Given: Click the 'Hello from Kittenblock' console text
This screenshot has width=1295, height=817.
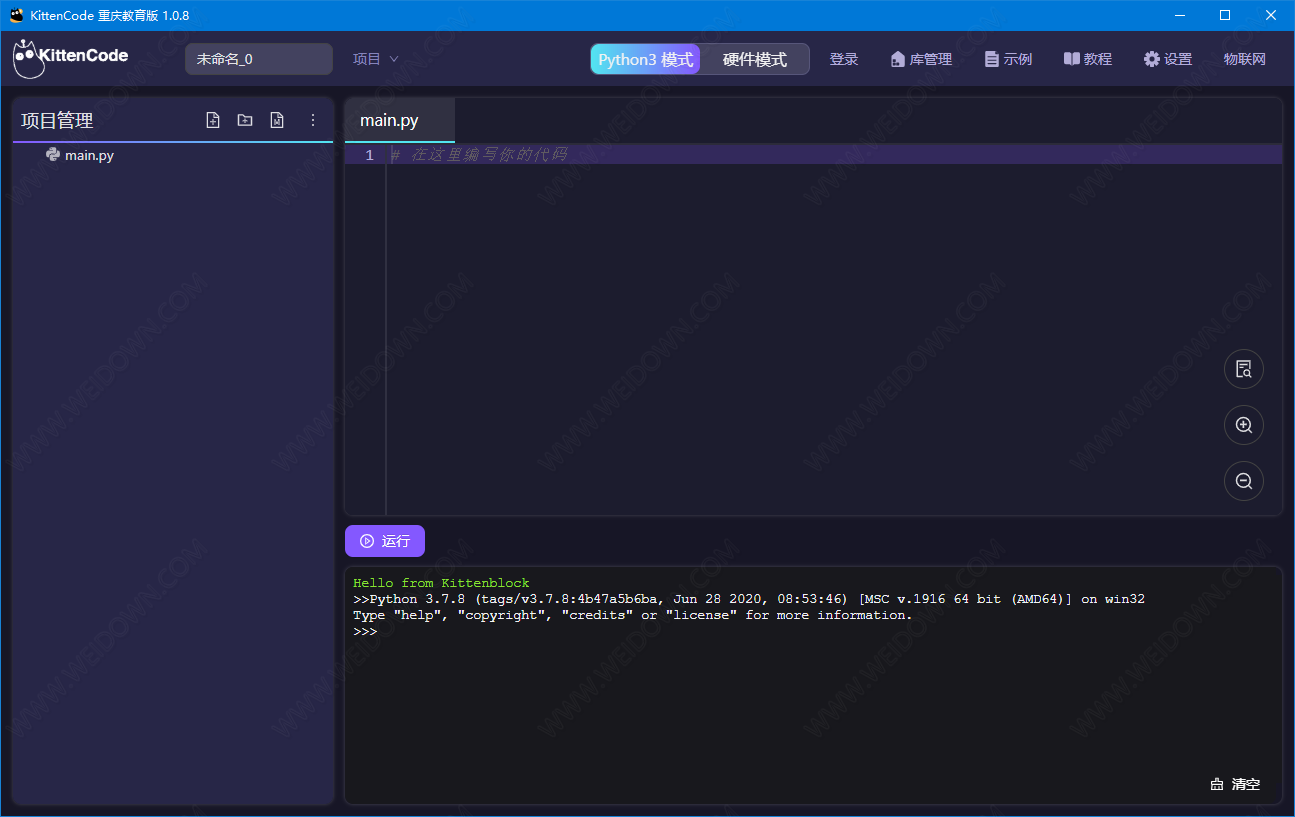Looking at the screenshot, I should click(x=441, y=583).
